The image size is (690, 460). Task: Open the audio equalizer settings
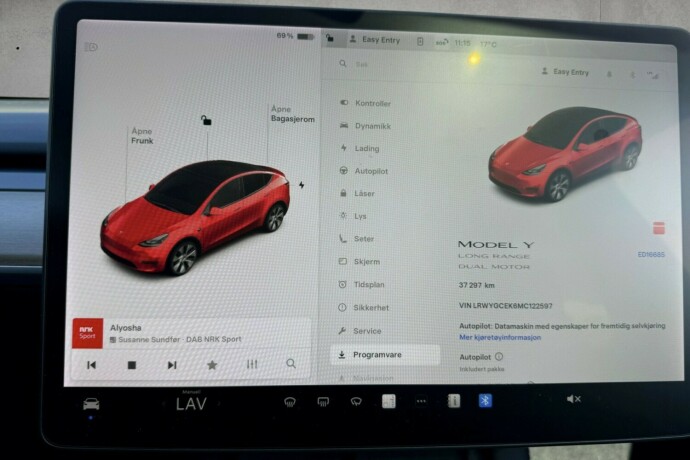coord(252,364)
